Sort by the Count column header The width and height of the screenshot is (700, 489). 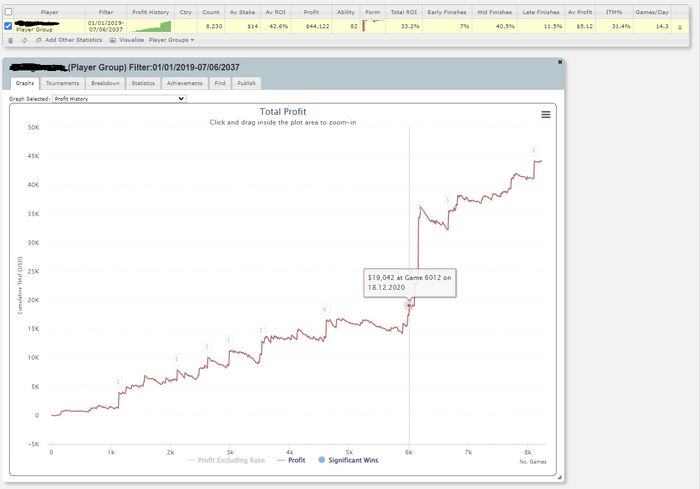point(211,12)
